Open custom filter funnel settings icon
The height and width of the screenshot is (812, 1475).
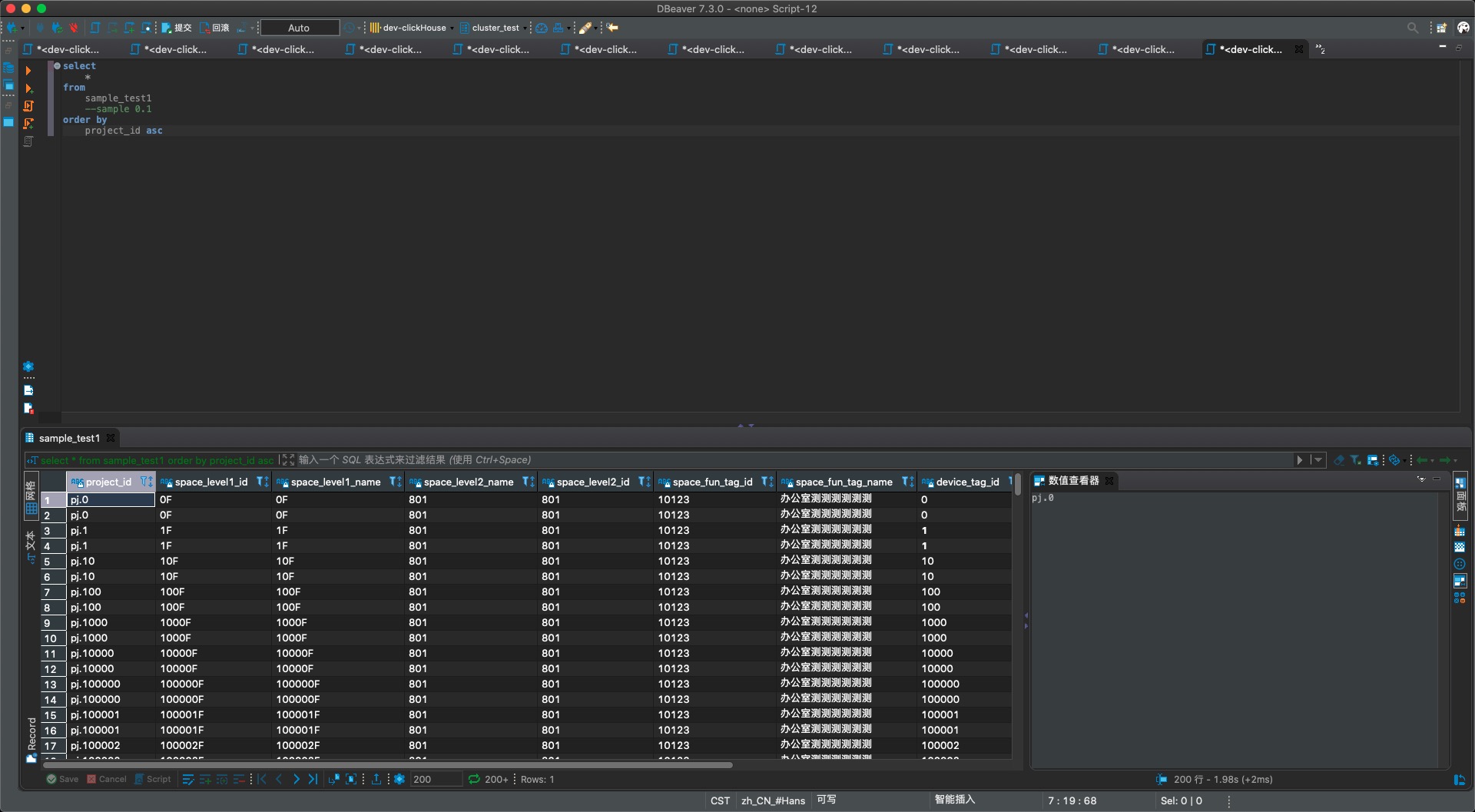[x=1356, y=460]
